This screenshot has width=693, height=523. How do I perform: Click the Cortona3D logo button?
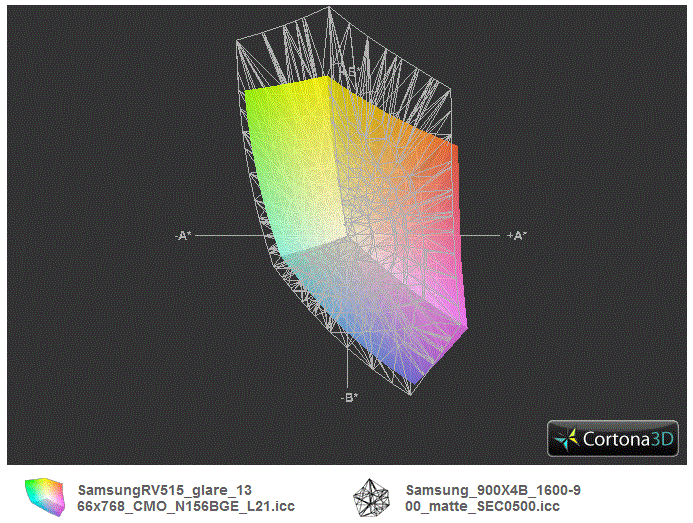(613, 438)
